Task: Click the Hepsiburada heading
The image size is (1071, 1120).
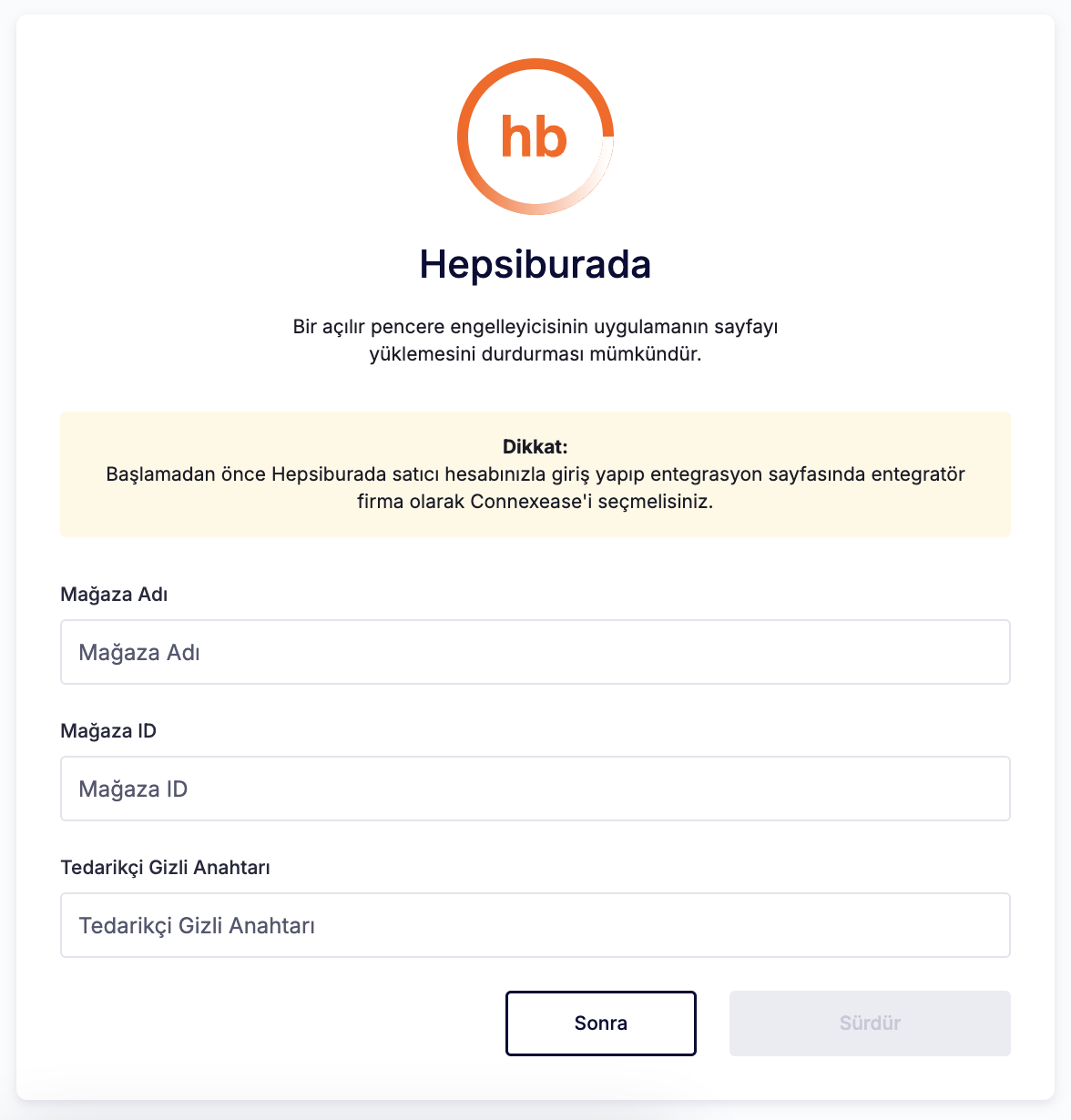Action: click(x=535, y=264)
